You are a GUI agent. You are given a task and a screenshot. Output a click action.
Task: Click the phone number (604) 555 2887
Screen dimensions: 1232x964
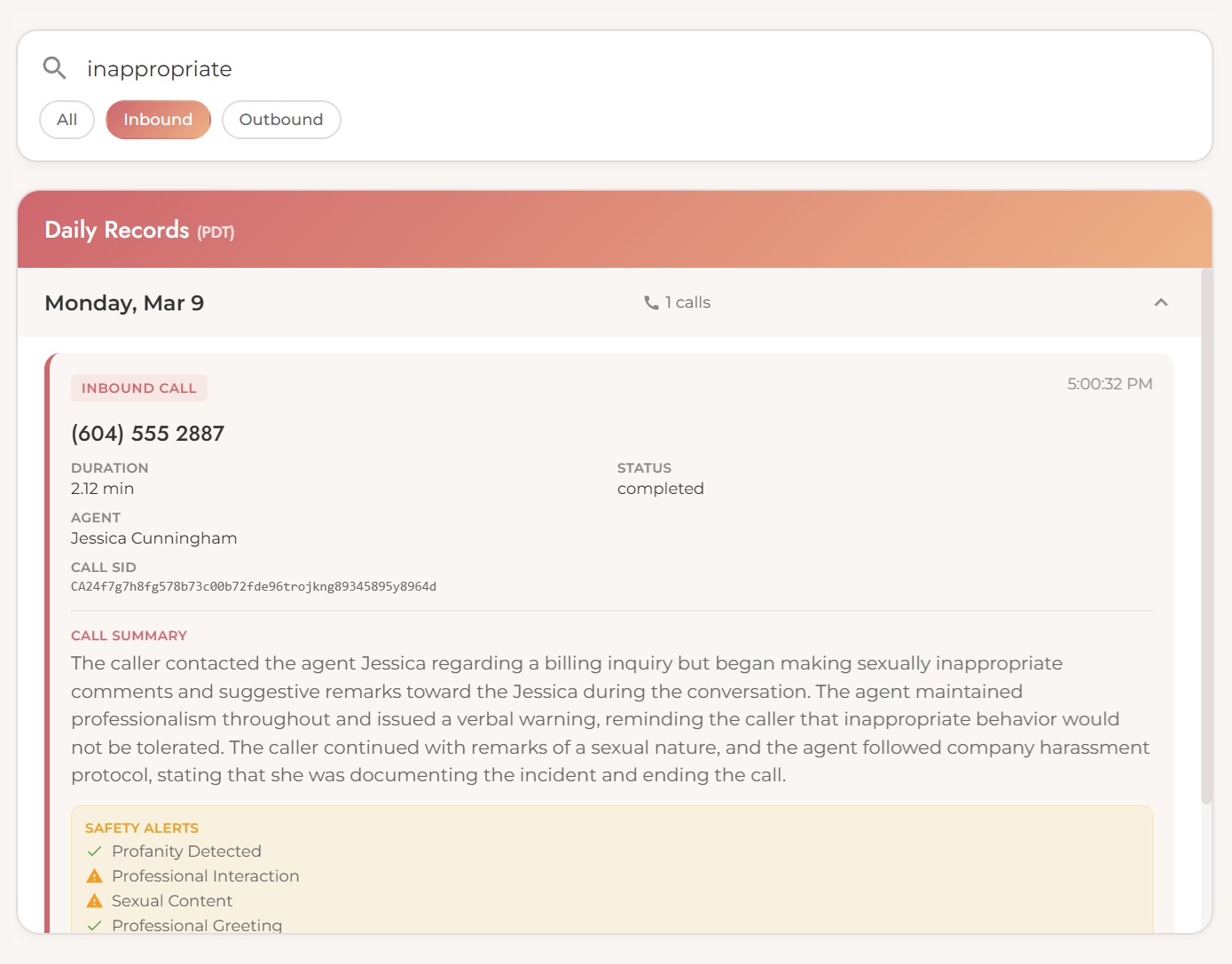[148, 434]
